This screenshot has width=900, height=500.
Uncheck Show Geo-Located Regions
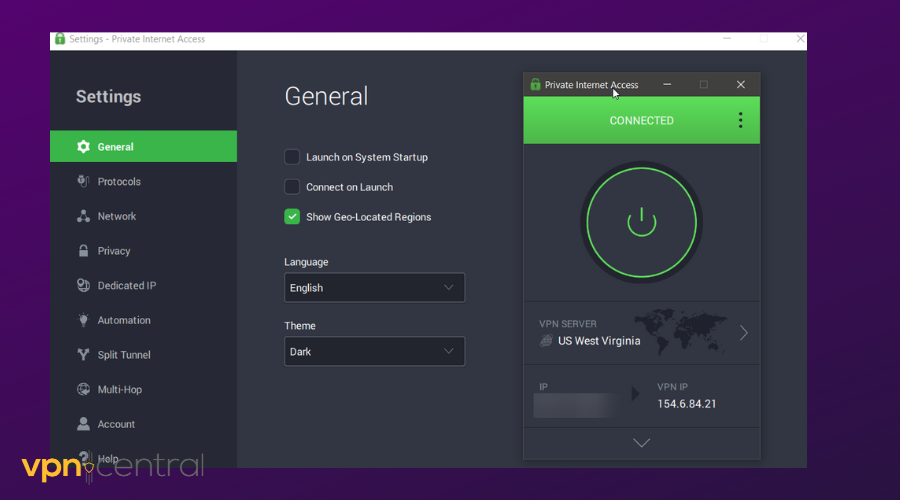pyautogui.click(x=292, y=216)
